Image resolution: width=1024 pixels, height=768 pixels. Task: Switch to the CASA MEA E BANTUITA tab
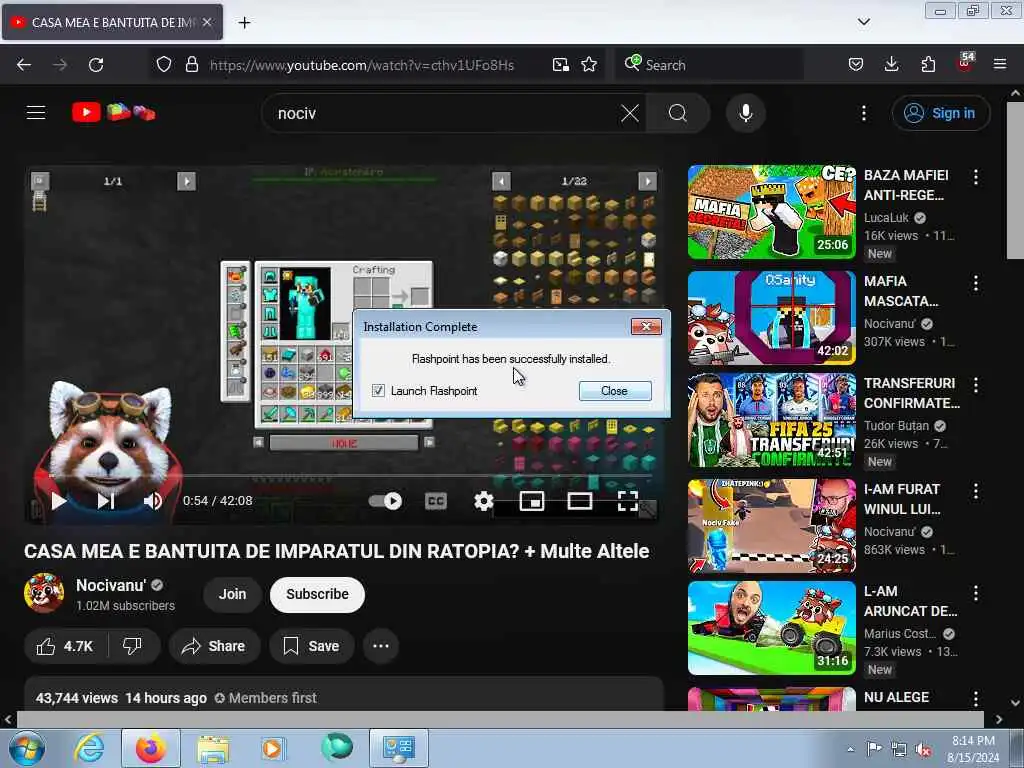(112, 22)
